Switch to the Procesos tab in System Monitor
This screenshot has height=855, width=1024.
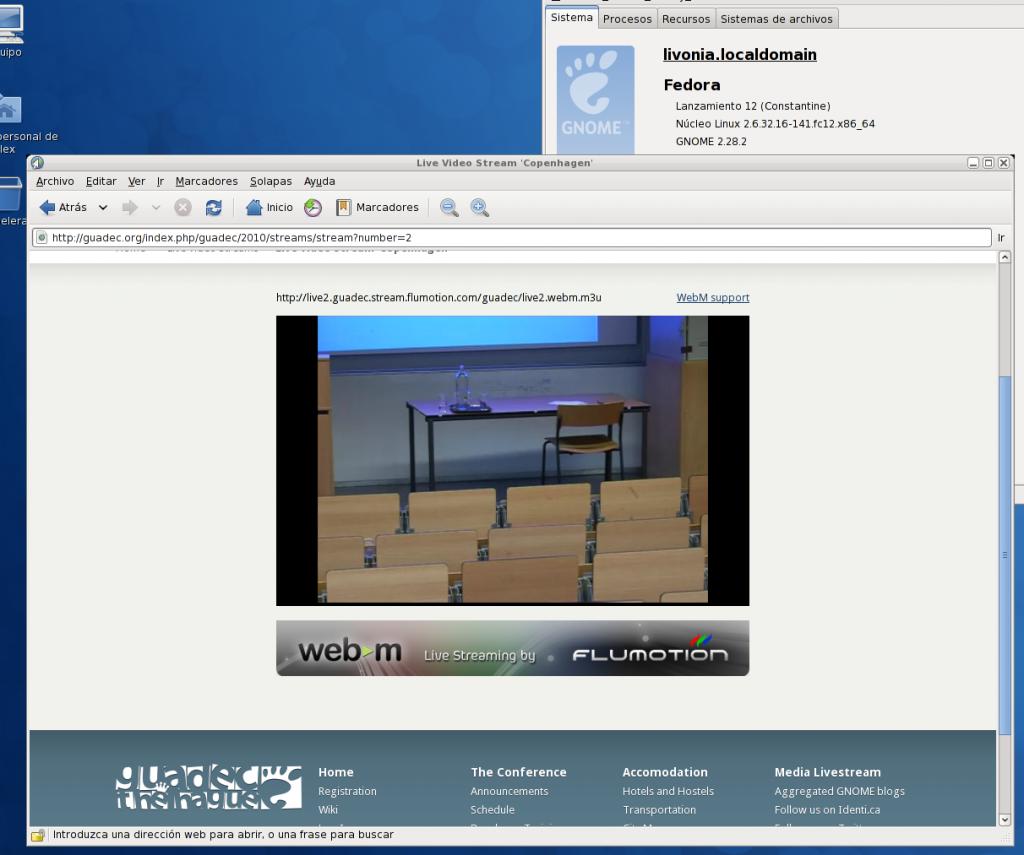[x=627, y=19]
